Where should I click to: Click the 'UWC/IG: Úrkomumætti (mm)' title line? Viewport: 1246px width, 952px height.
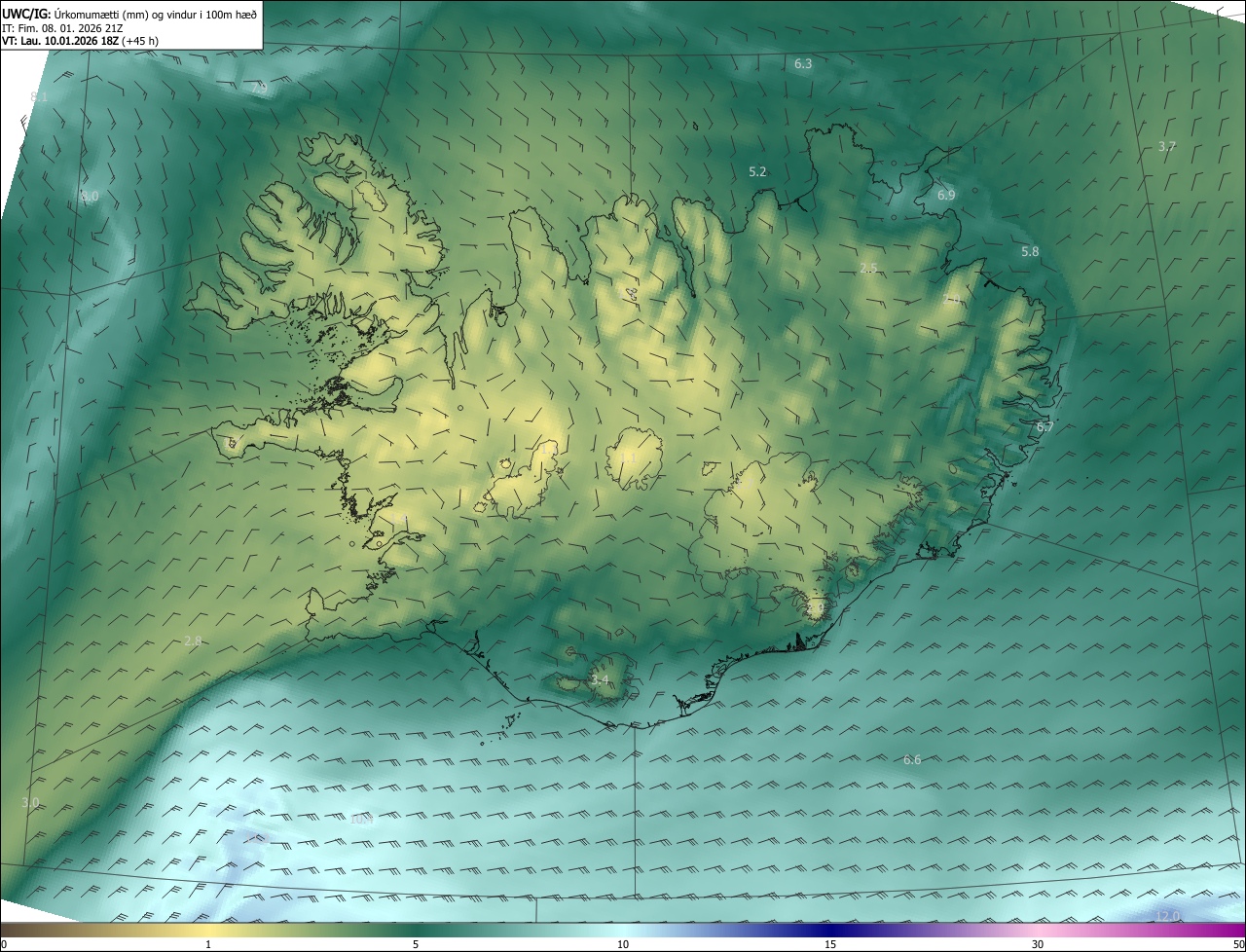(129, 15)
